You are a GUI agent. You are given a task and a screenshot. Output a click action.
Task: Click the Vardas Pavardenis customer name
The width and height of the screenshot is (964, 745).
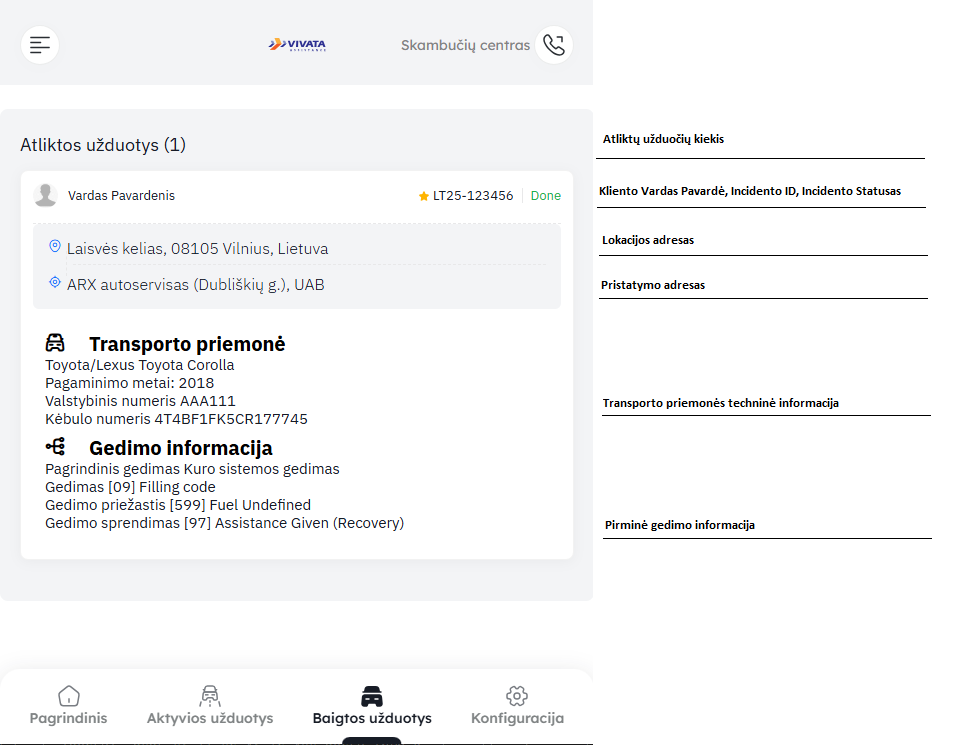pos(121,196)
